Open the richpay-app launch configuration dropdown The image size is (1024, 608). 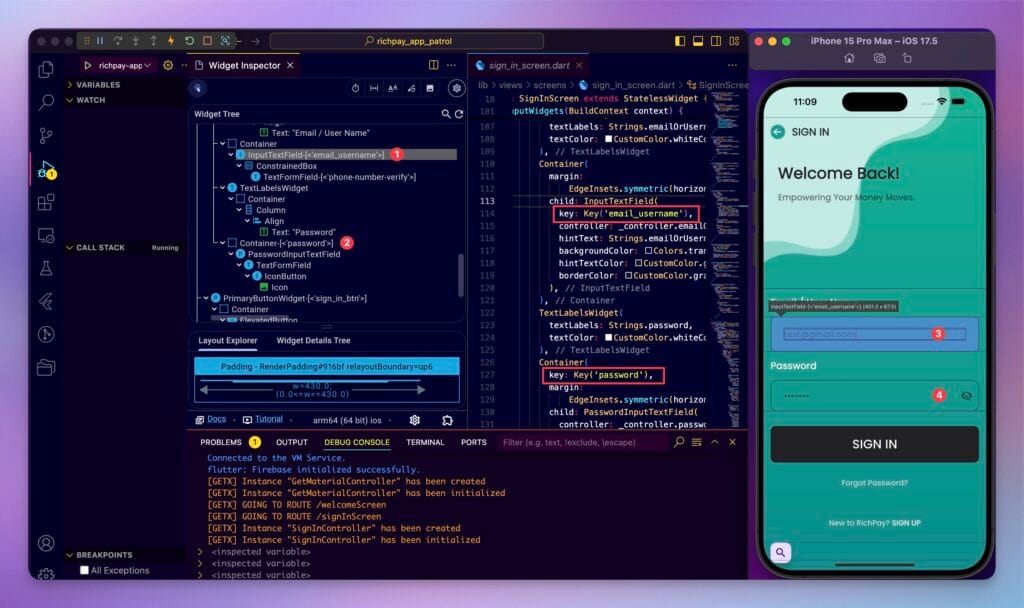click(x=125, y=65)
